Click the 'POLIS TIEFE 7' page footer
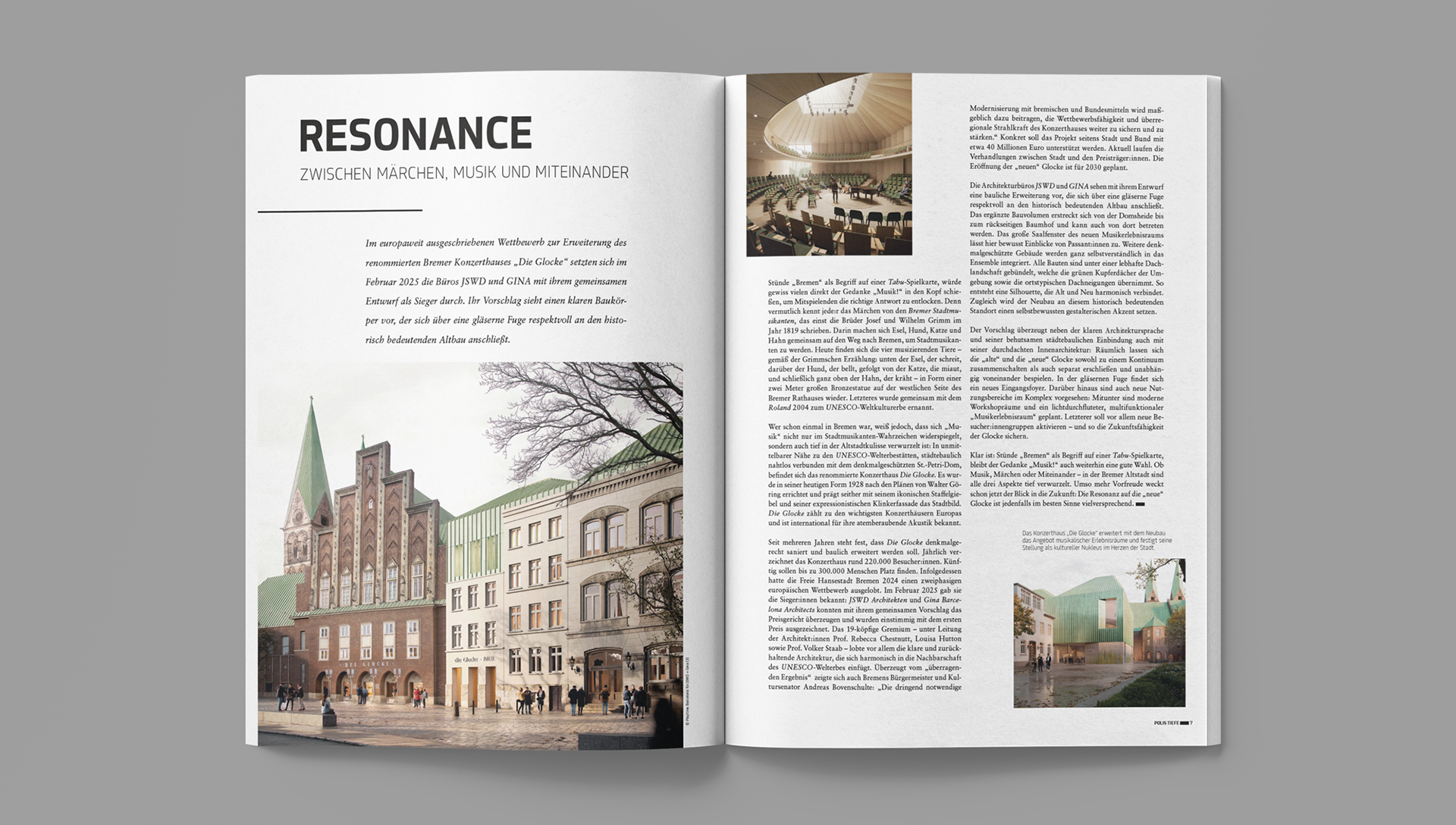 point(1172,723)
